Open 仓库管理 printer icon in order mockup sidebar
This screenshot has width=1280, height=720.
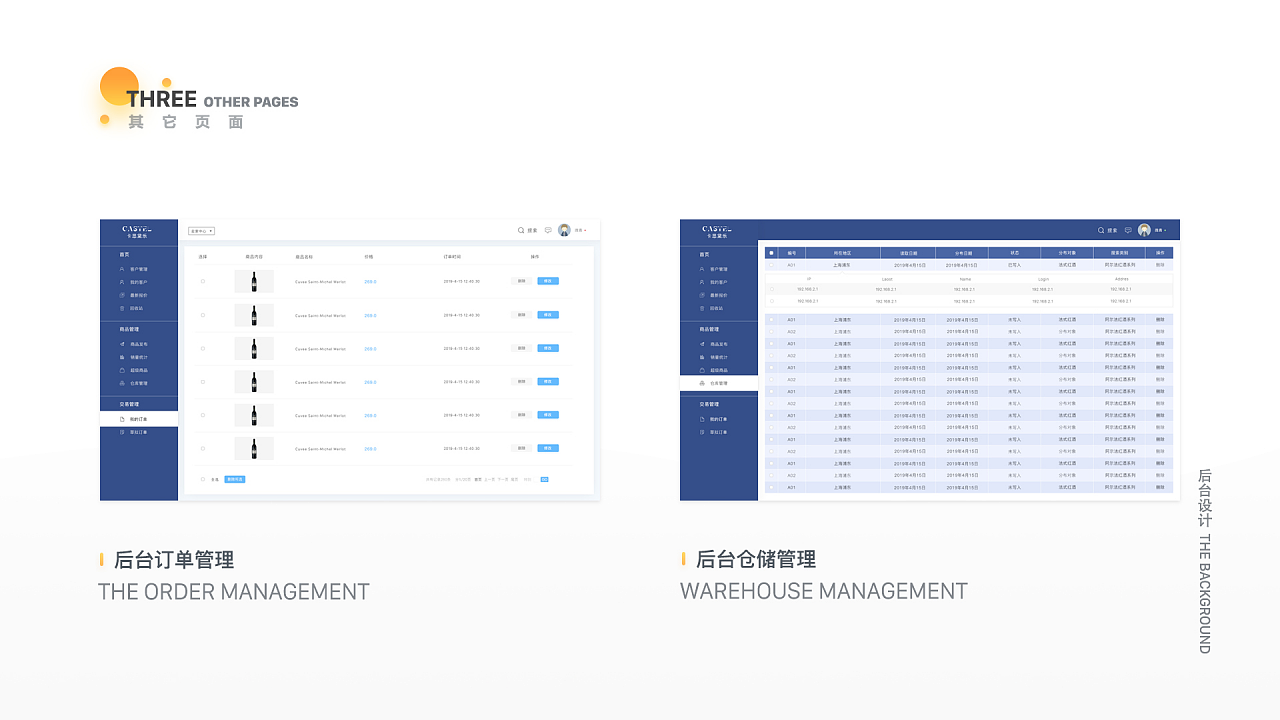122,383
